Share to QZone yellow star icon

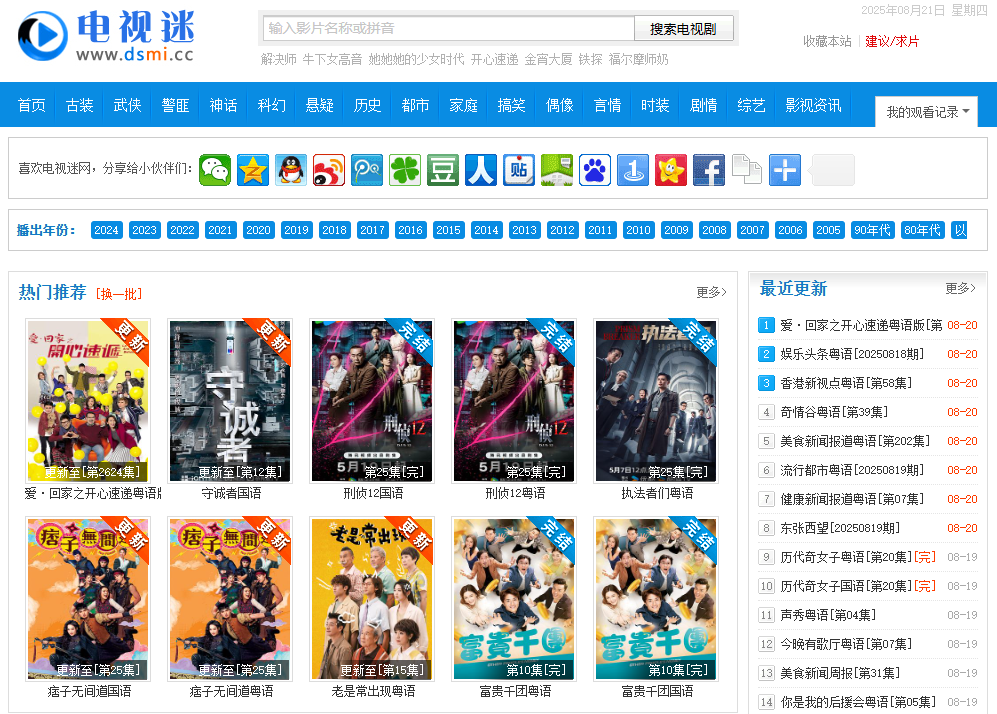253,170
